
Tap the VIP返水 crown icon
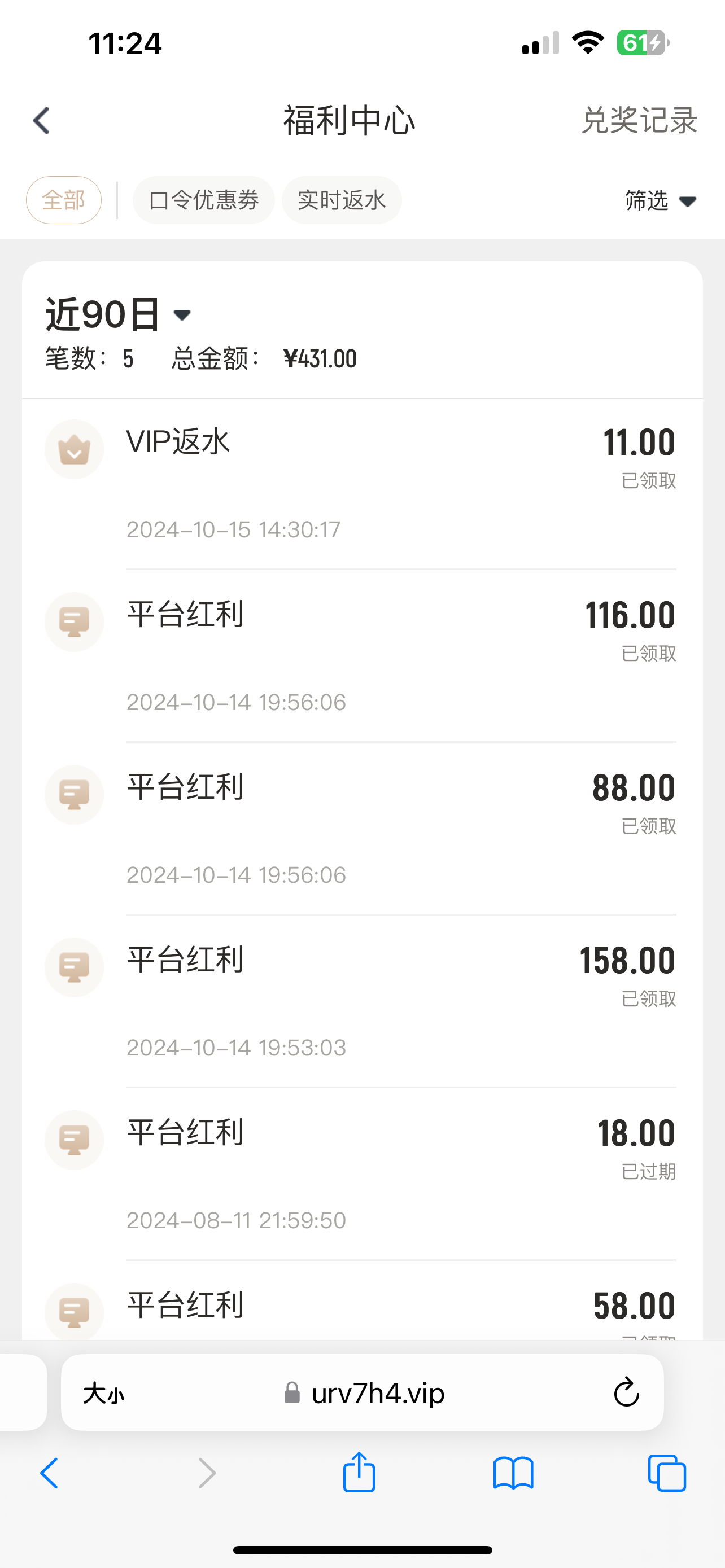pyautogui.click(x=75, y=450)
